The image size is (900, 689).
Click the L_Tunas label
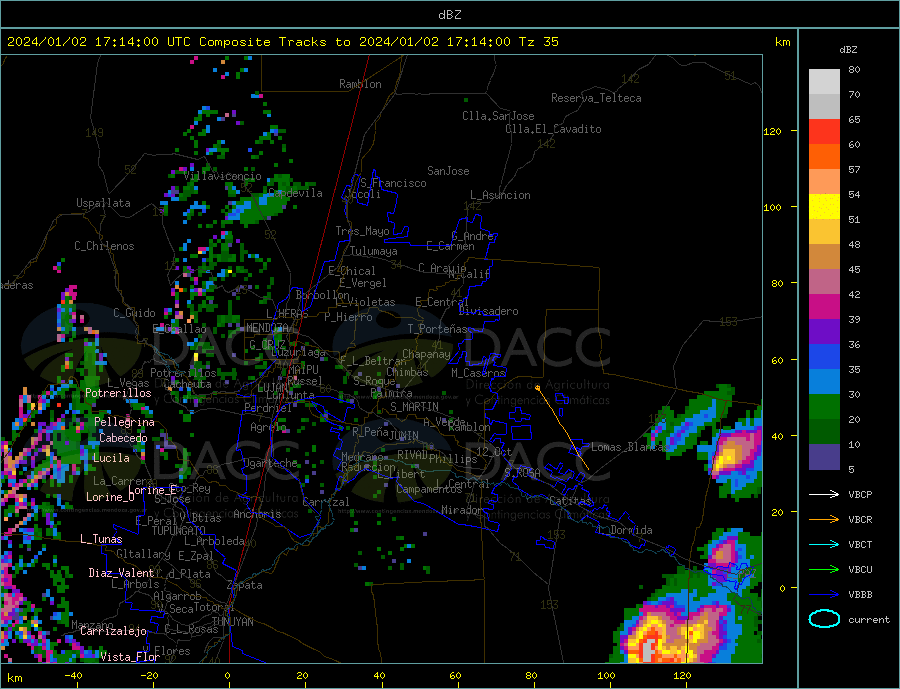tap(101, 539)
